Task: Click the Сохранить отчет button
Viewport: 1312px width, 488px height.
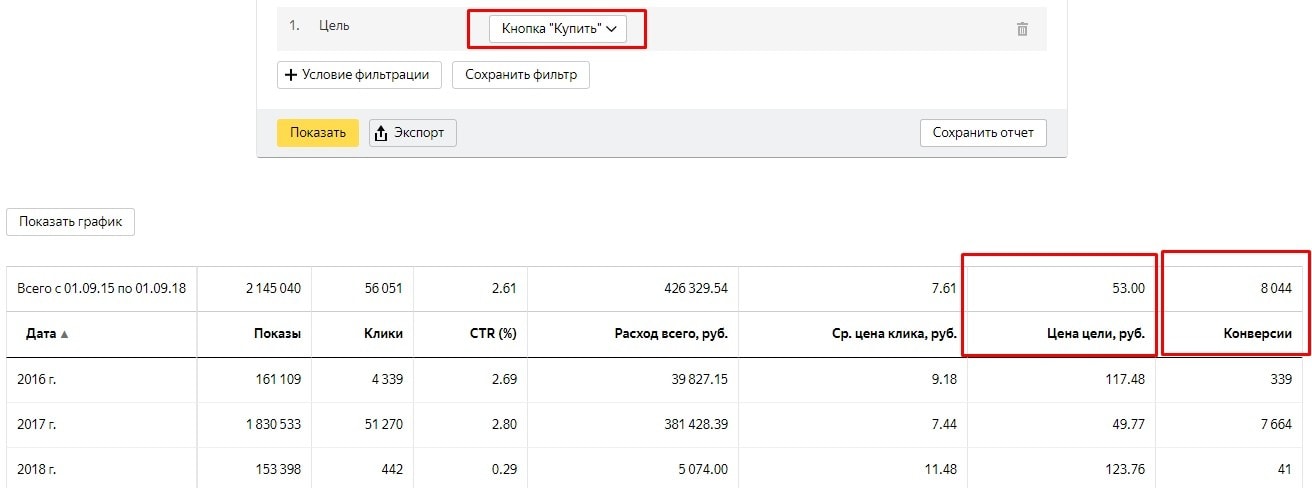Action: pyautogui.click(x=983, y=133)
